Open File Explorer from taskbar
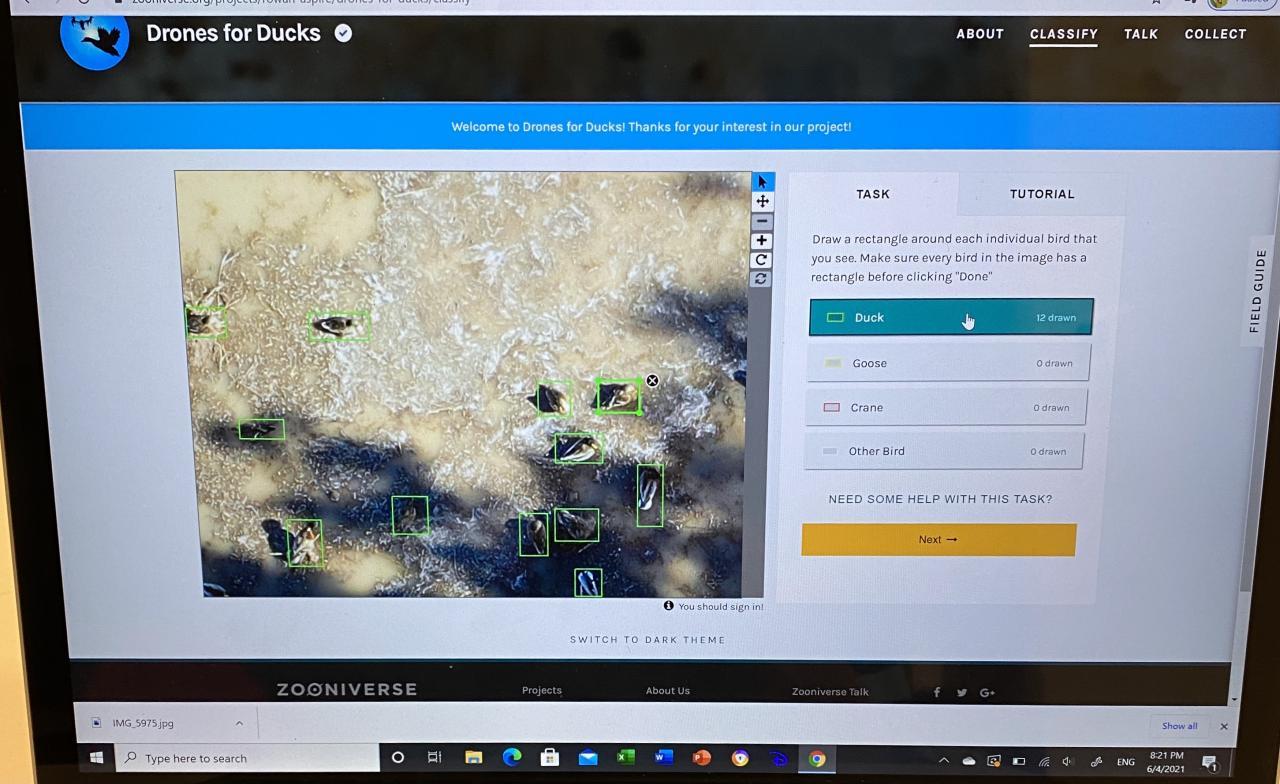 [x=473, y=757]
